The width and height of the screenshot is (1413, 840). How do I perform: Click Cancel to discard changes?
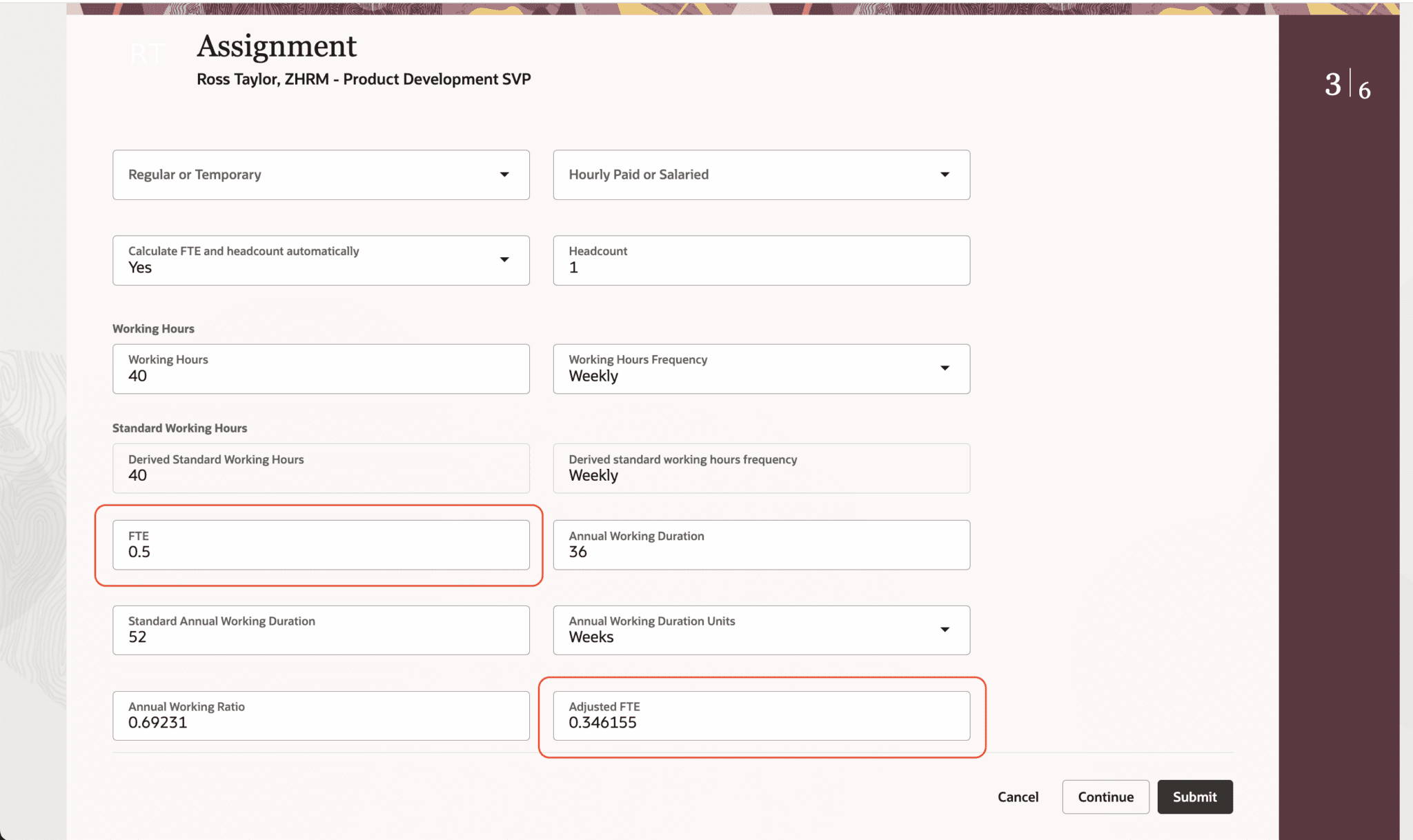pos(1018,797)
